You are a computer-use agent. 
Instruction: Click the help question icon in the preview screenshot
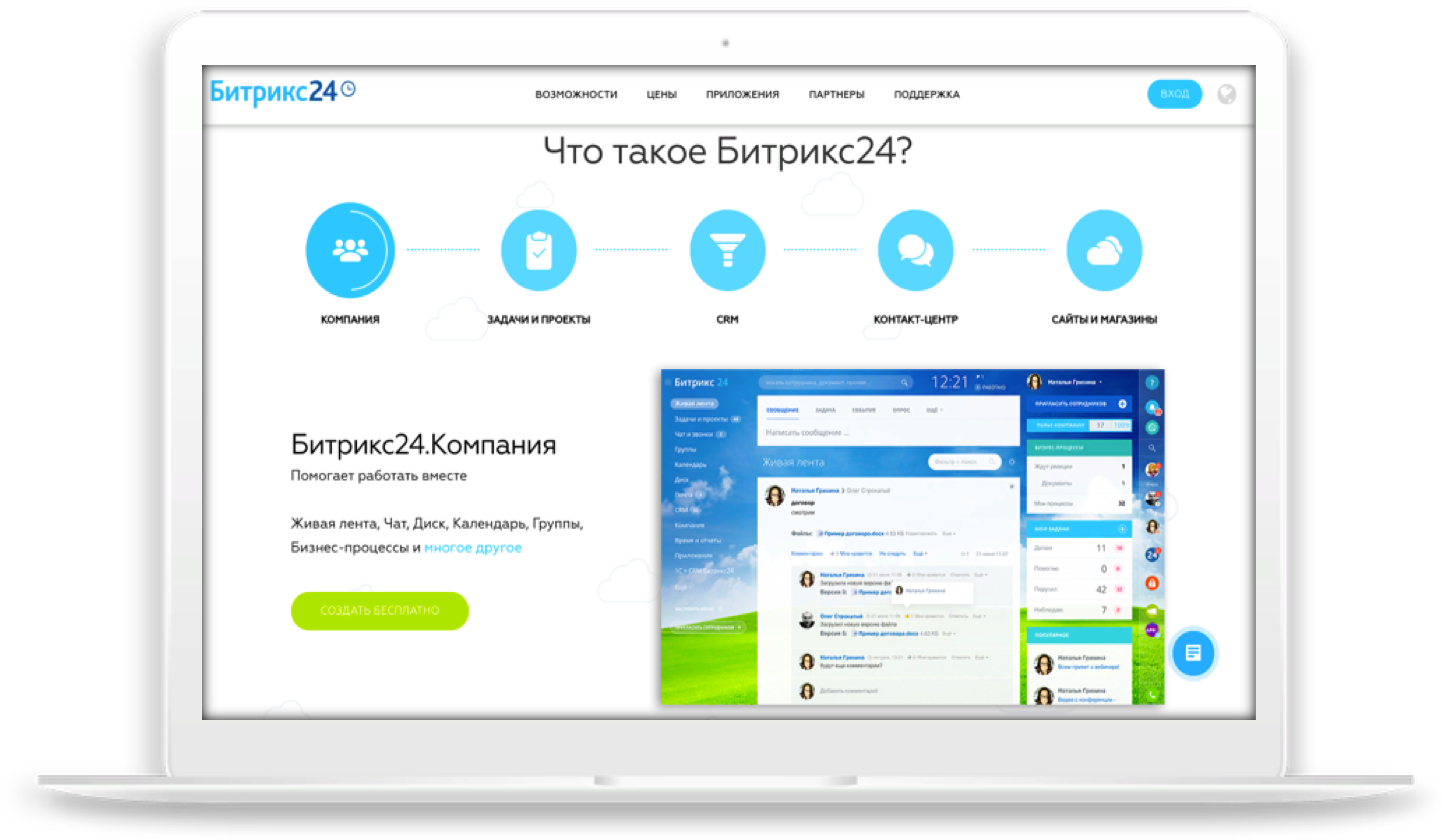tap(1151, 383)
